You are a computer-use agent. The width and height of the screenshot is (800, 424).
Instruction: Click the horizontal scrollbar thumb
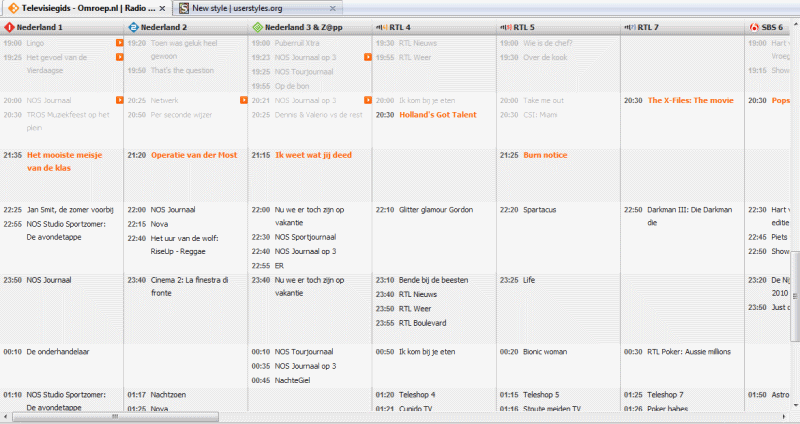115,417
